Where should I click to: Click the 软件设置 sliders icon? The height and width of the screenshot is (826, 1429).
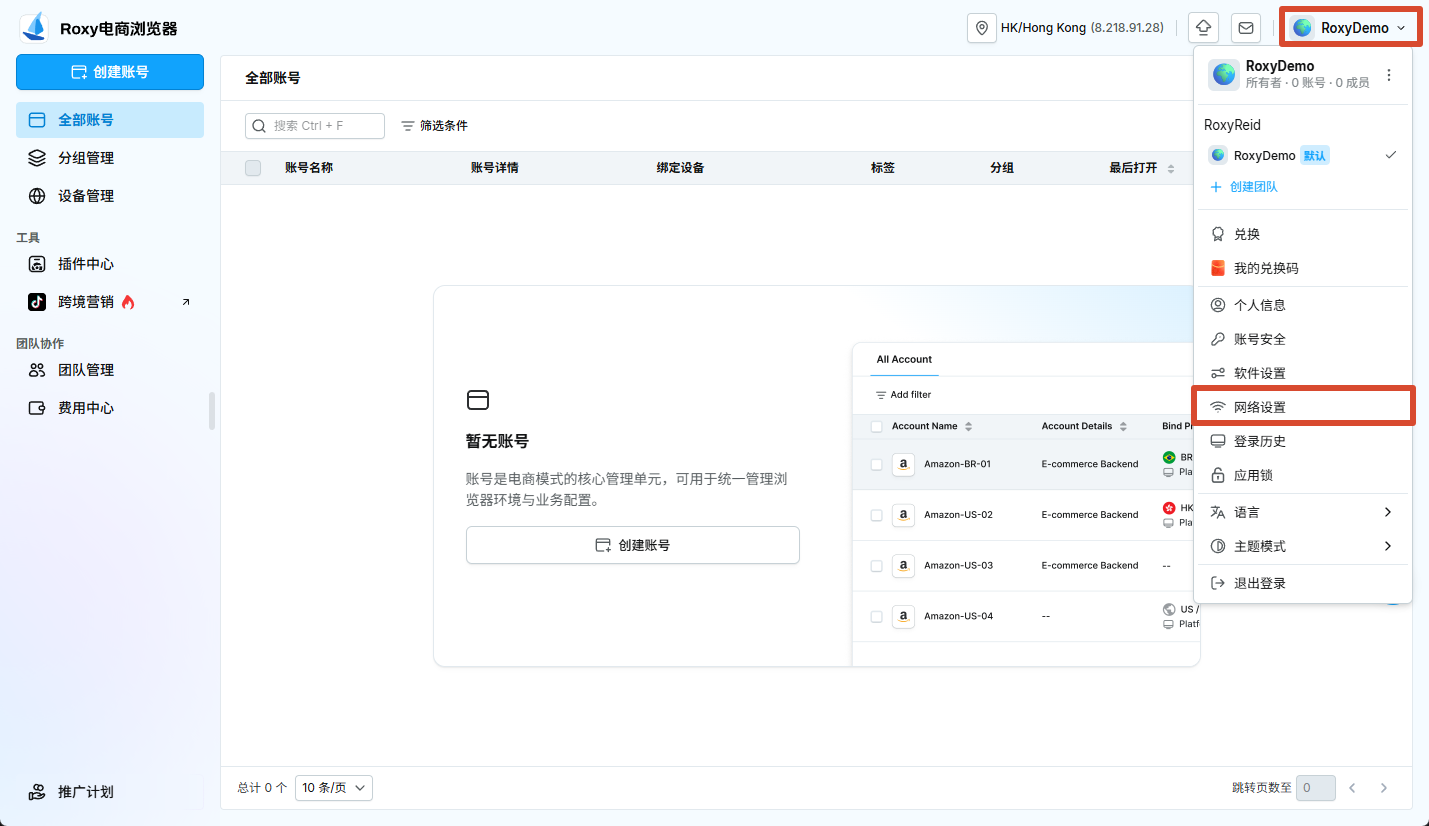1218,373
